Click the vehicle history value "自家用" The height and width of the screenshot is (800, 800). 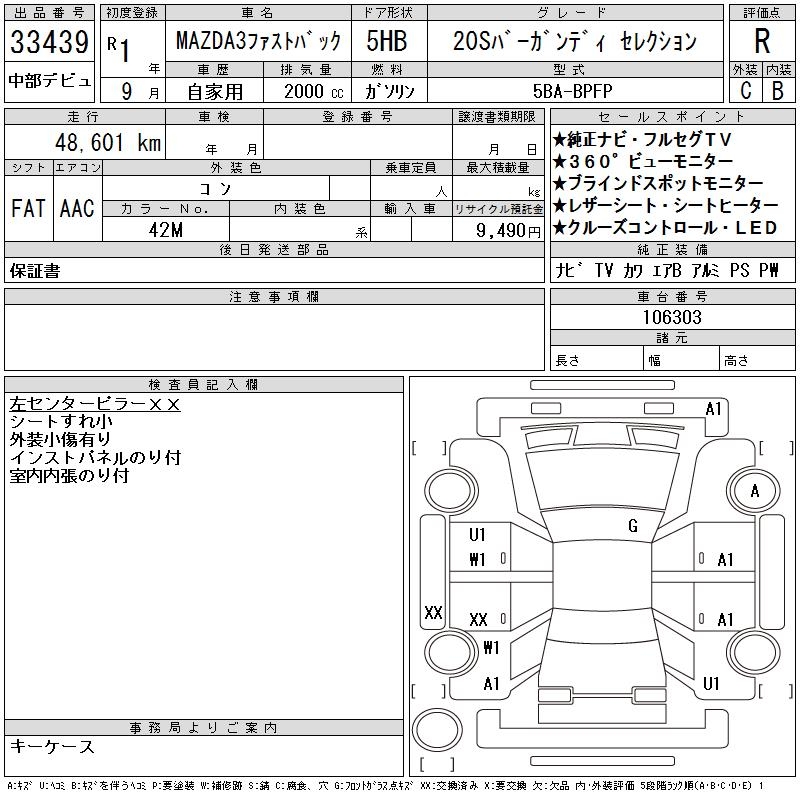(215, 92)
